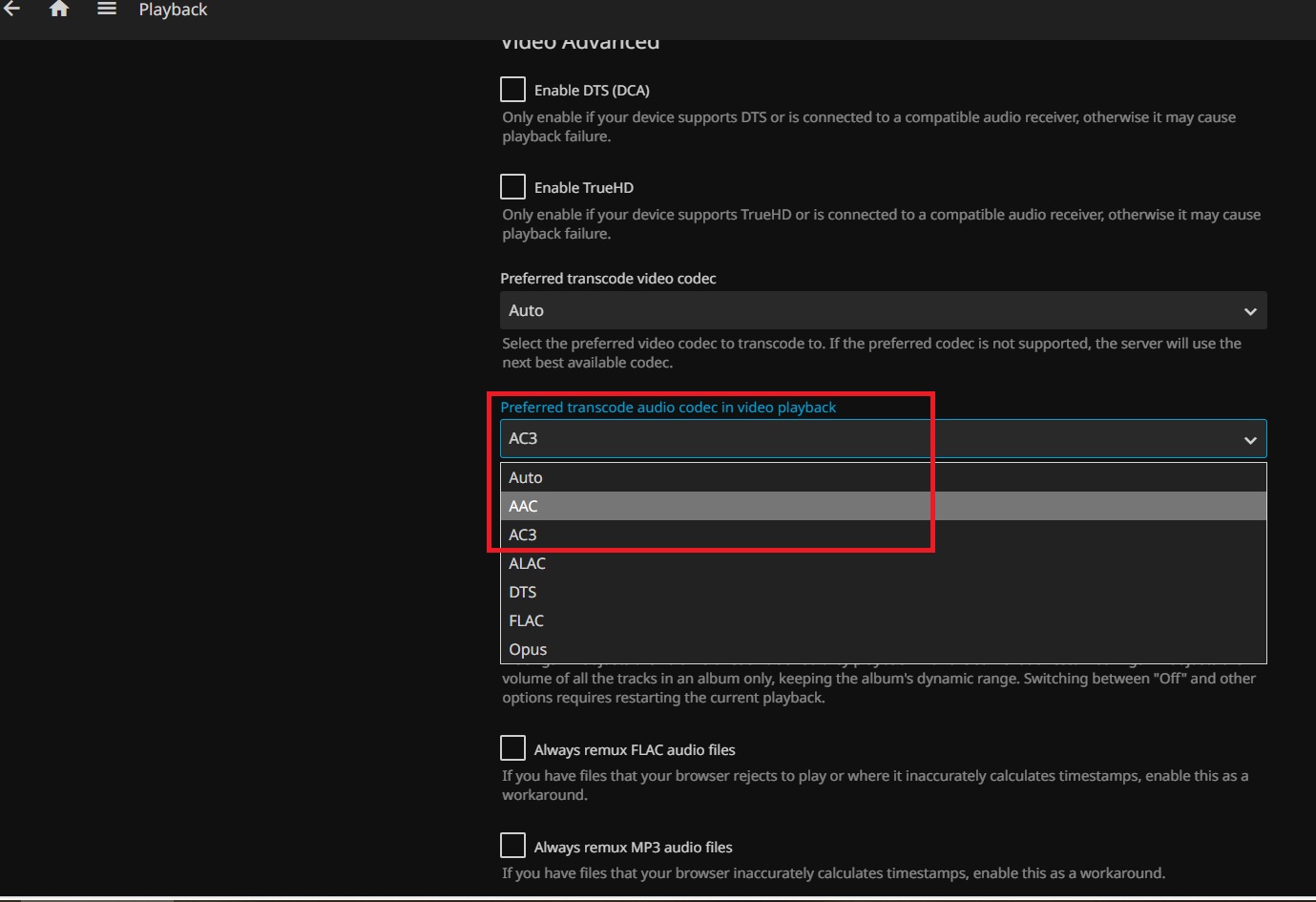Tick the Enable TrueHD checkbox

pyautogui.click(x=513, y=186)
